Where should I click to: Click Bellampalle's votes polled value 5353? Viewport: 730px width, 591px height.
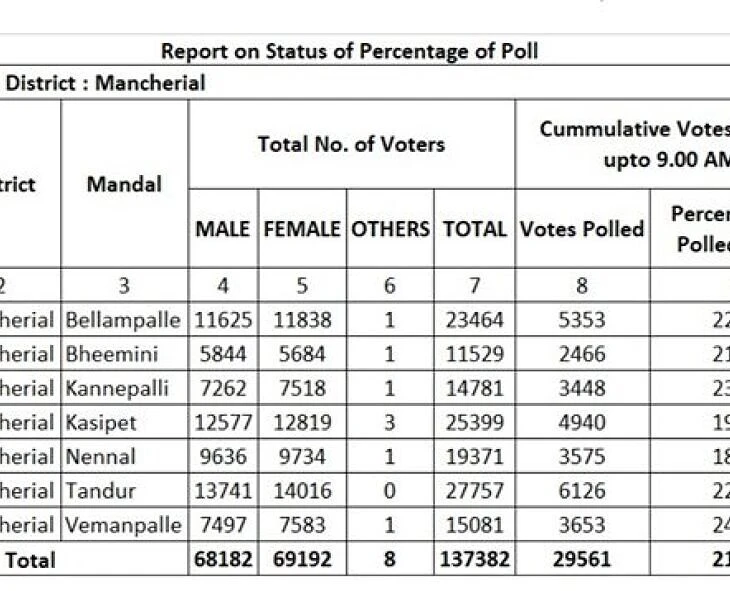[x=581, y=321]
